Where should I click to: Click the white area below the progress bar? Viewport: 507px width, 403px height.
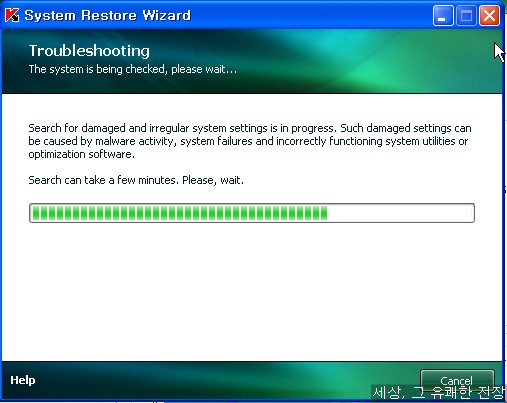point(252,290)
